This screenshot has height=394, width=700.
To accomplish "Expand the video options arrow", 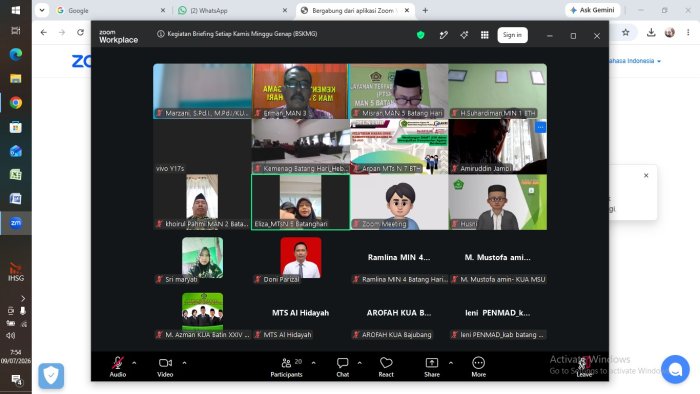I will [184, 363].
